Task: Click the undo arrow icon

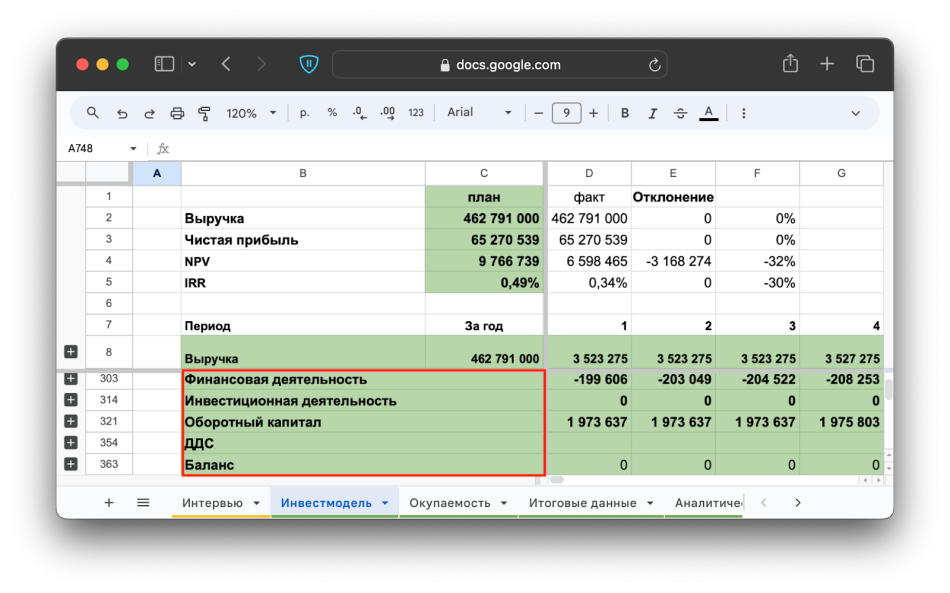Action: (x=122, y=113)
